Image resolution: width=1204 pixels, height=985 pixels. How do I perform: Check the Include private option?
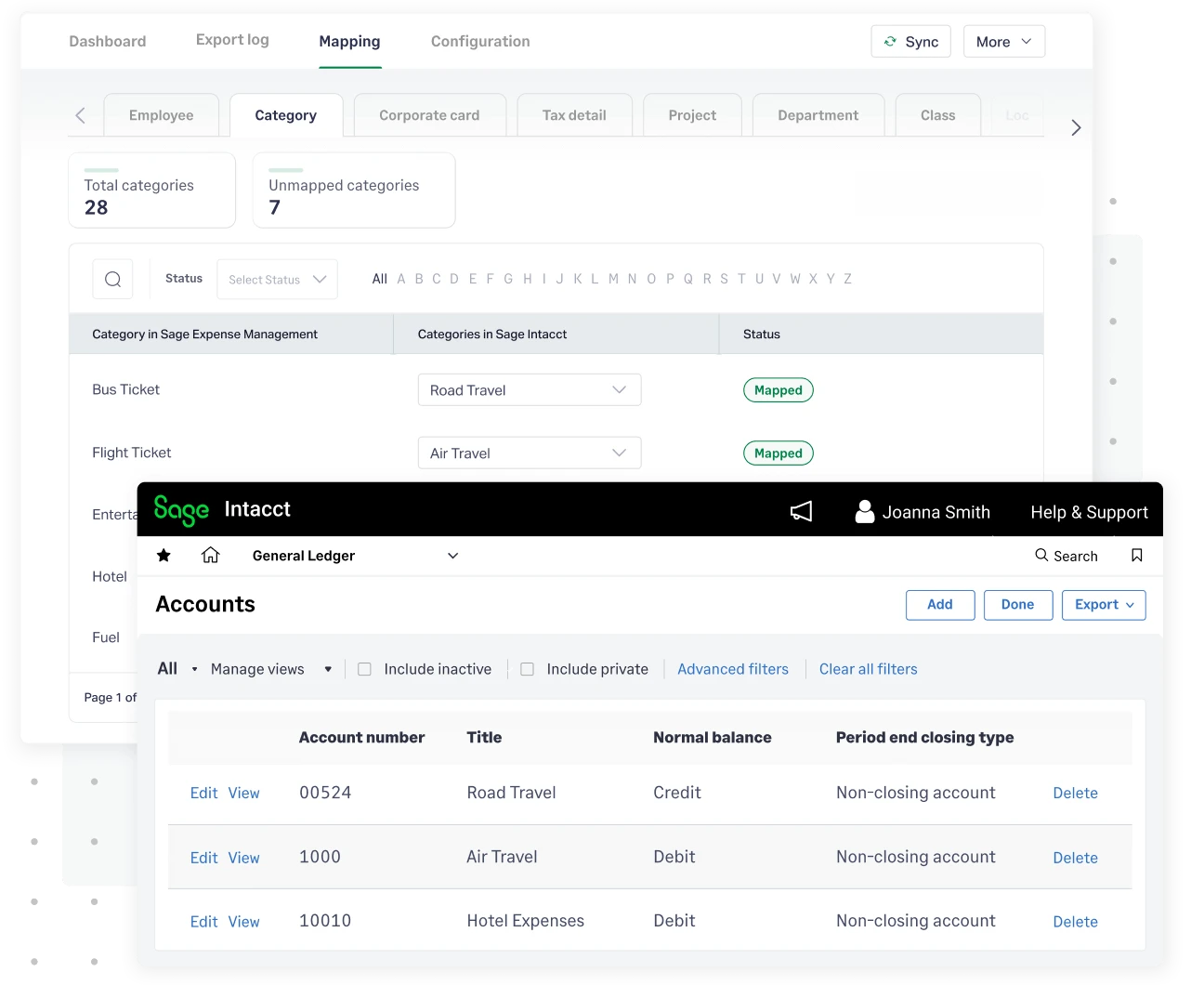tap(527, 668)
